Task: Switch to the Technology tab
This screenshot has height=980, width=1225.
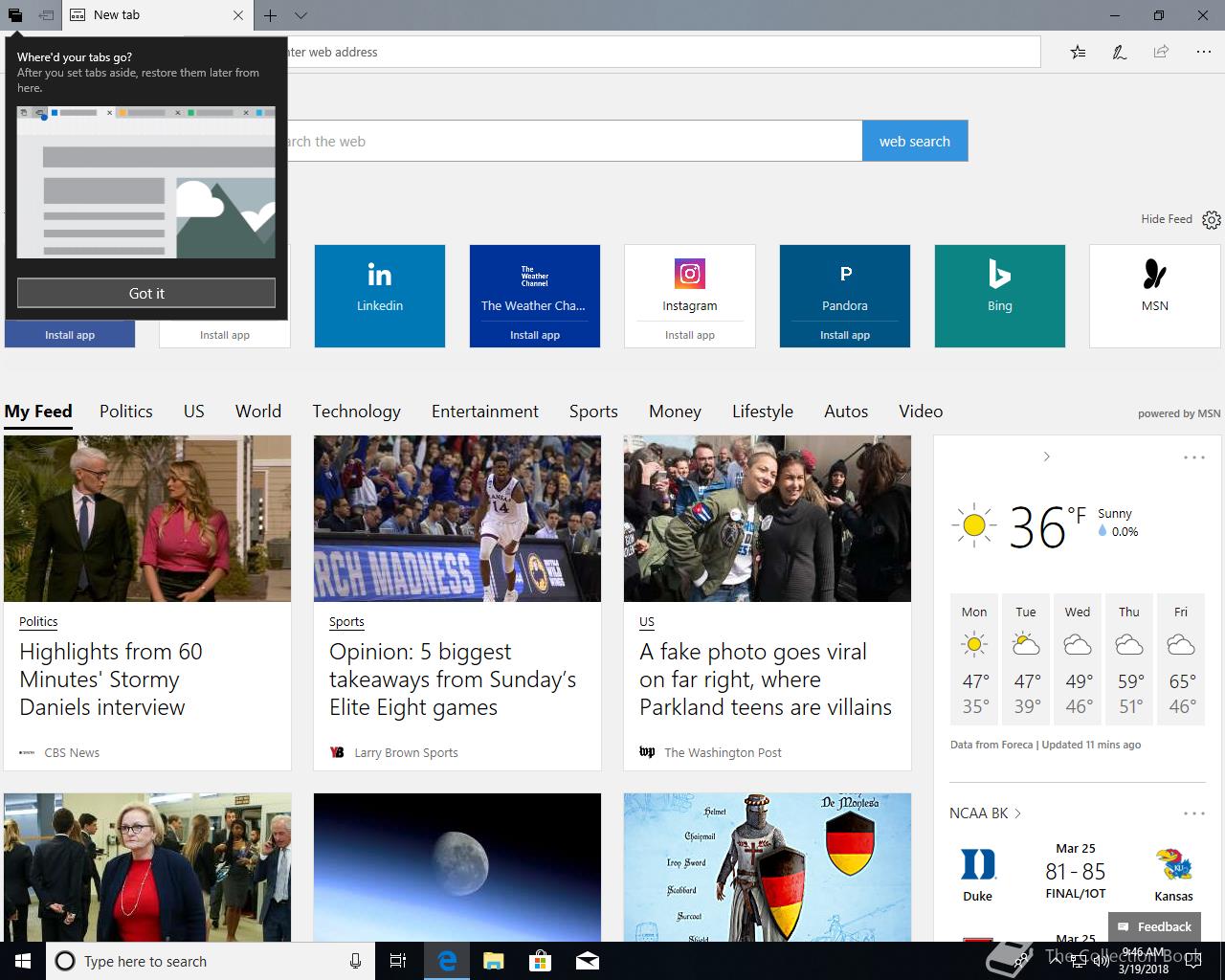Action: point(356,412)
